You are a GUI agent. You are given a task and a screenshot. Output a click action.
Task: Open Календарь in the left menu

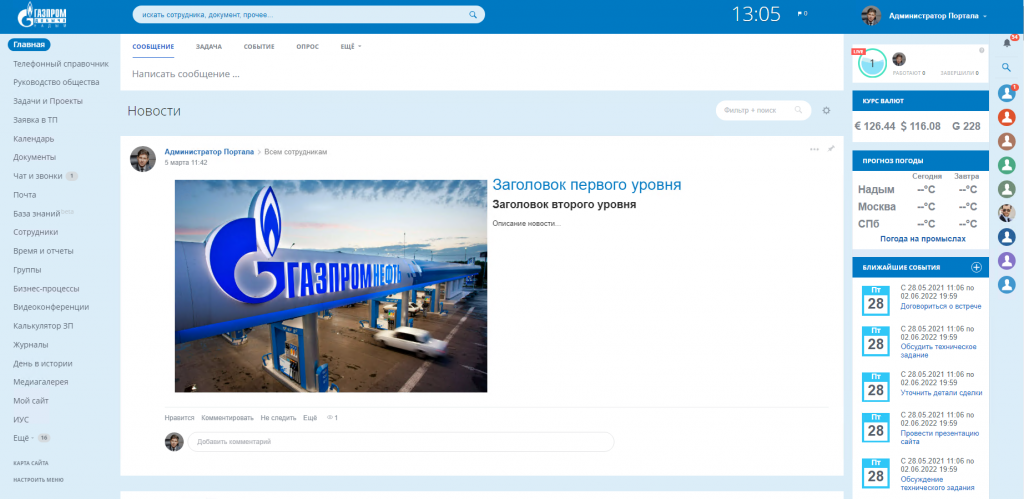tap(33, 138)
